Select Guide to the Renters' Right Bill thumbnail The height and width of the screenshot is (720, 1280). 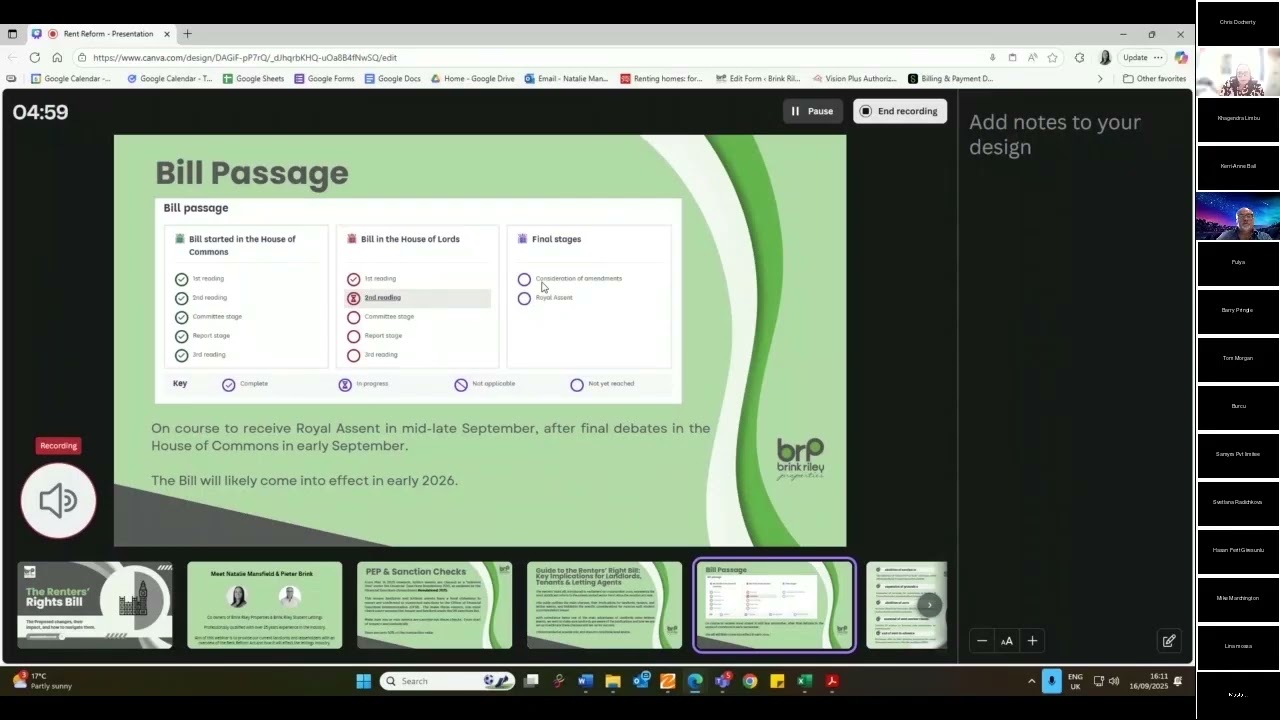(605, 605)
